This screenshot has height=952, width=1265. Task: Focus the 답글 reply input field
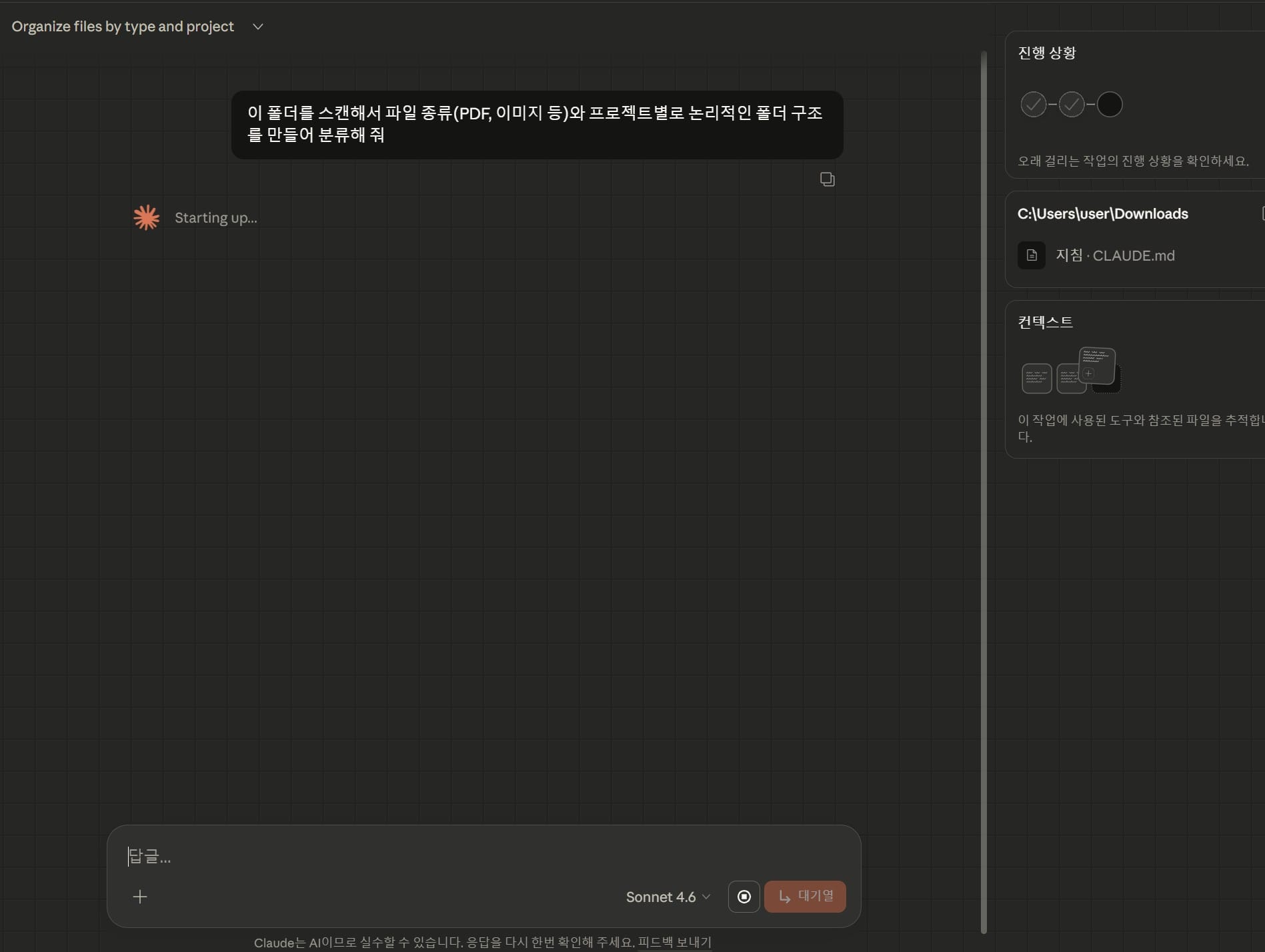pyautogui.click(x=467, y=857)
